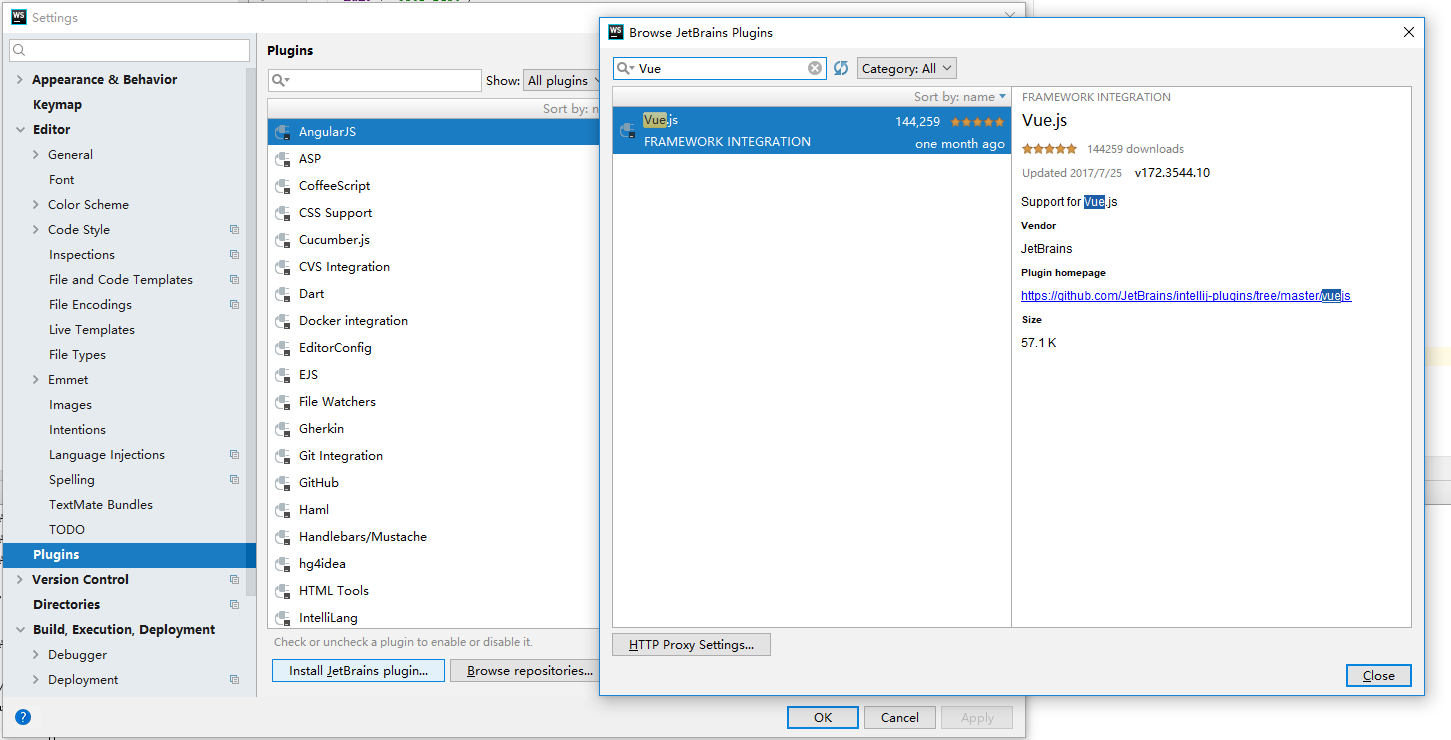This screenshot has width=1451, height=740.
Task: Click the refresh plugin list icon
Action: point(841,68)
